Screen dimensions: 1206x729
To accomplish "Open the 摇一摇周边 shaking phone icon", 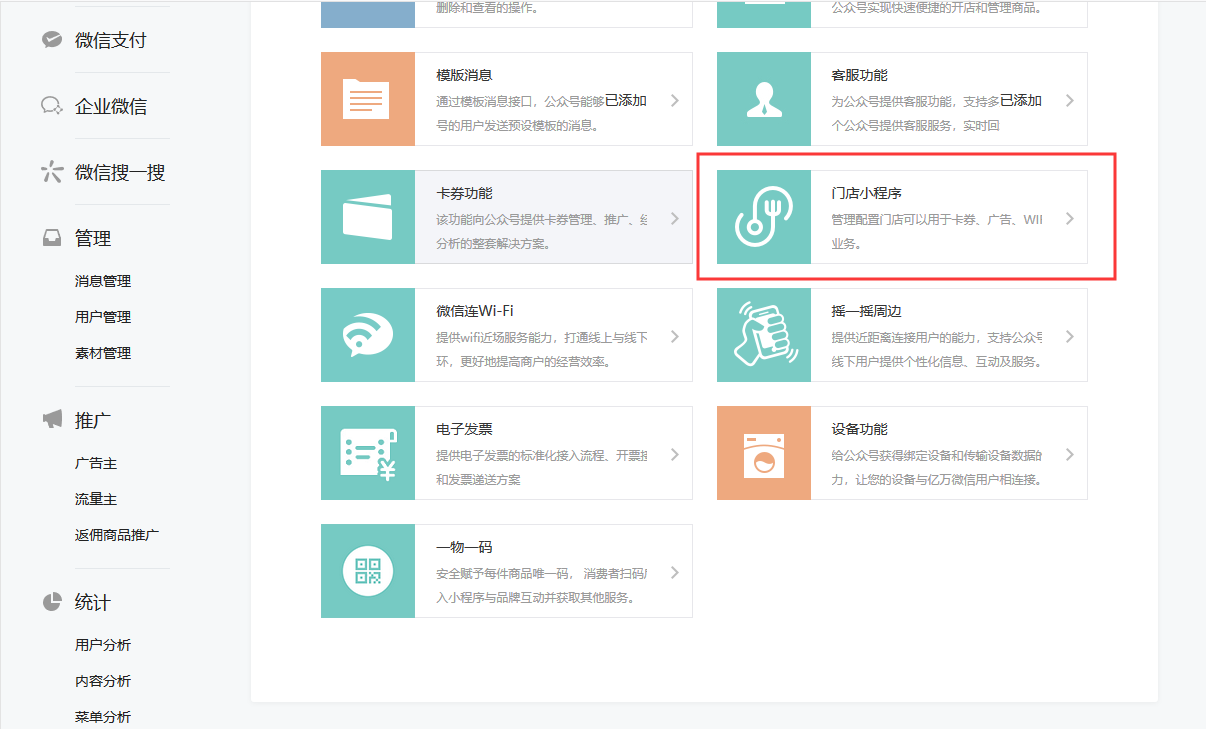I will (764, 335).
